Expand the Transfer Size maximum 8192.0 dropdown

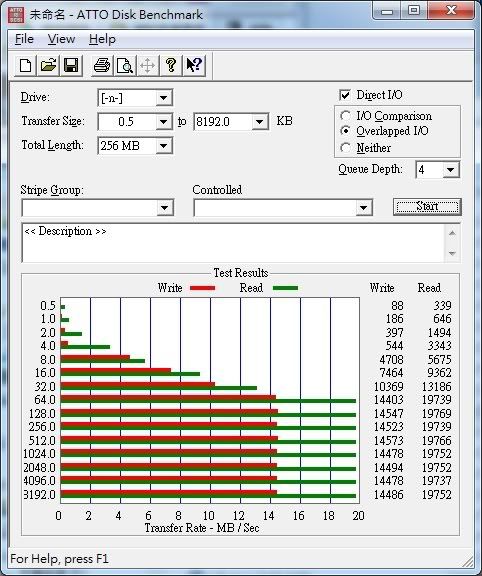coord(259,122)
